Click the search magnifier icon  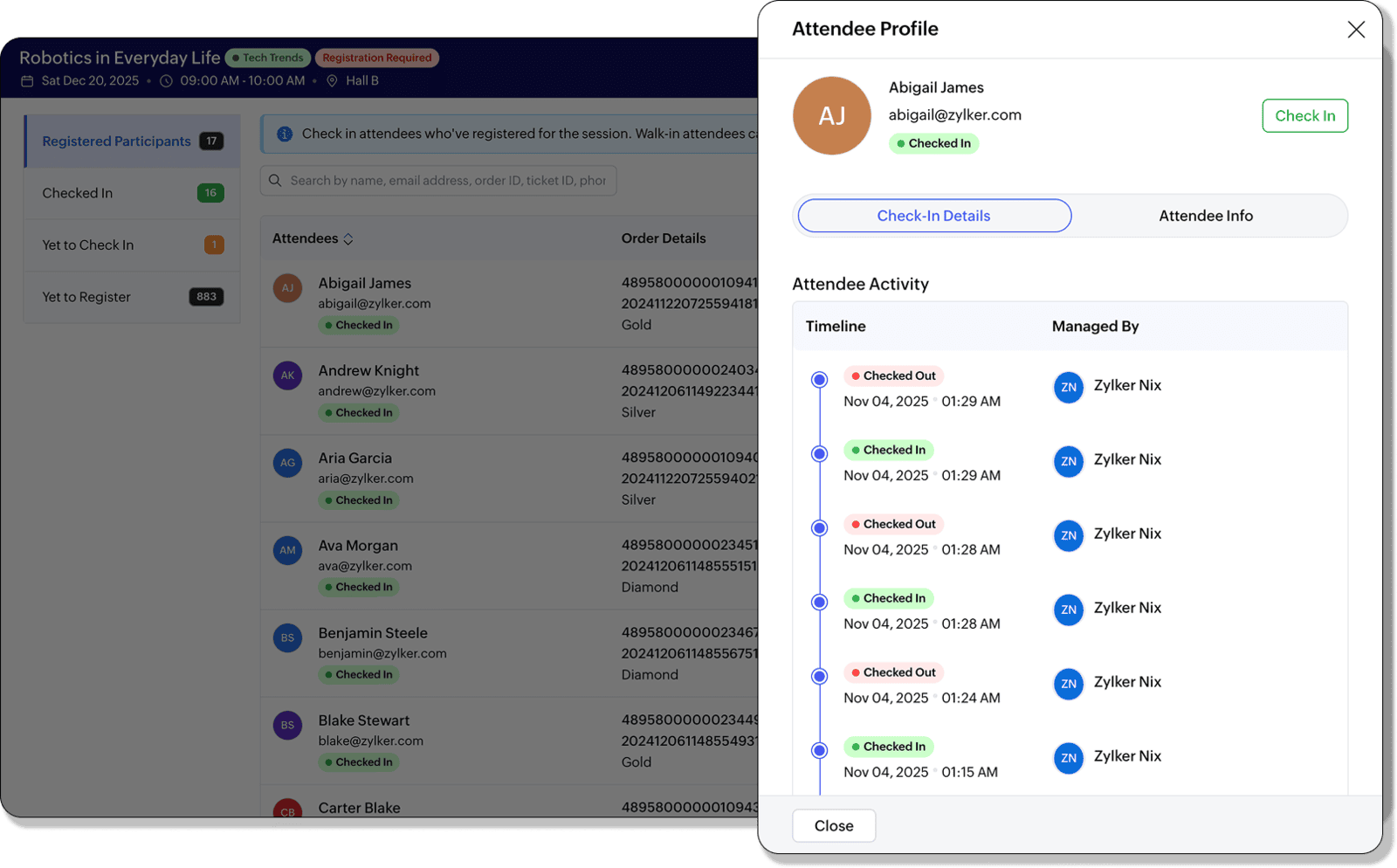(x=275, y=181)
